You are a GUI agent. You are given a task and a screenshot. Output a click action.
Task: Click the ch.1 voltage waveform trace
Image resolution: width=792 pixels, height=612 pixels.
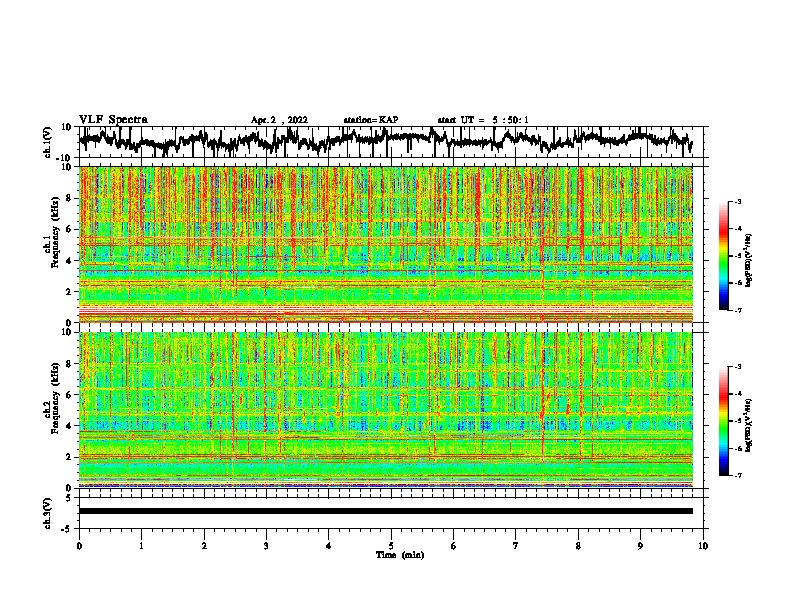pyautogui.click(x=385, y=140)
